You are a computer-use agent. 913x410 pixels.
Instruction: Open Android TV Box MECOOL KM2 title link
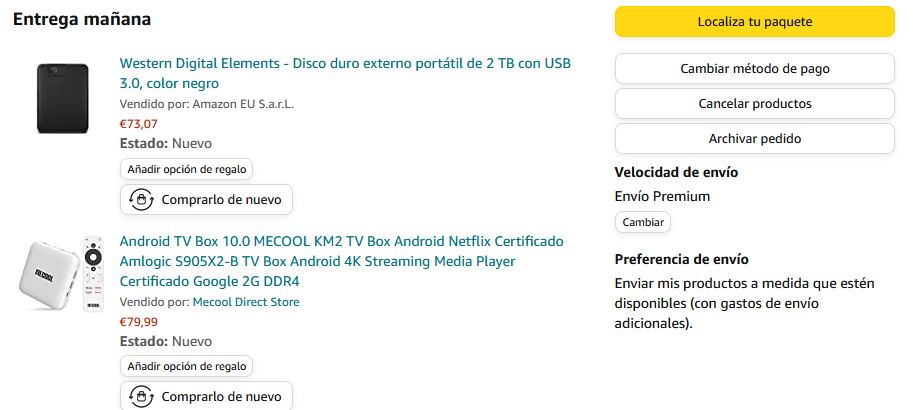click(342, 261)
